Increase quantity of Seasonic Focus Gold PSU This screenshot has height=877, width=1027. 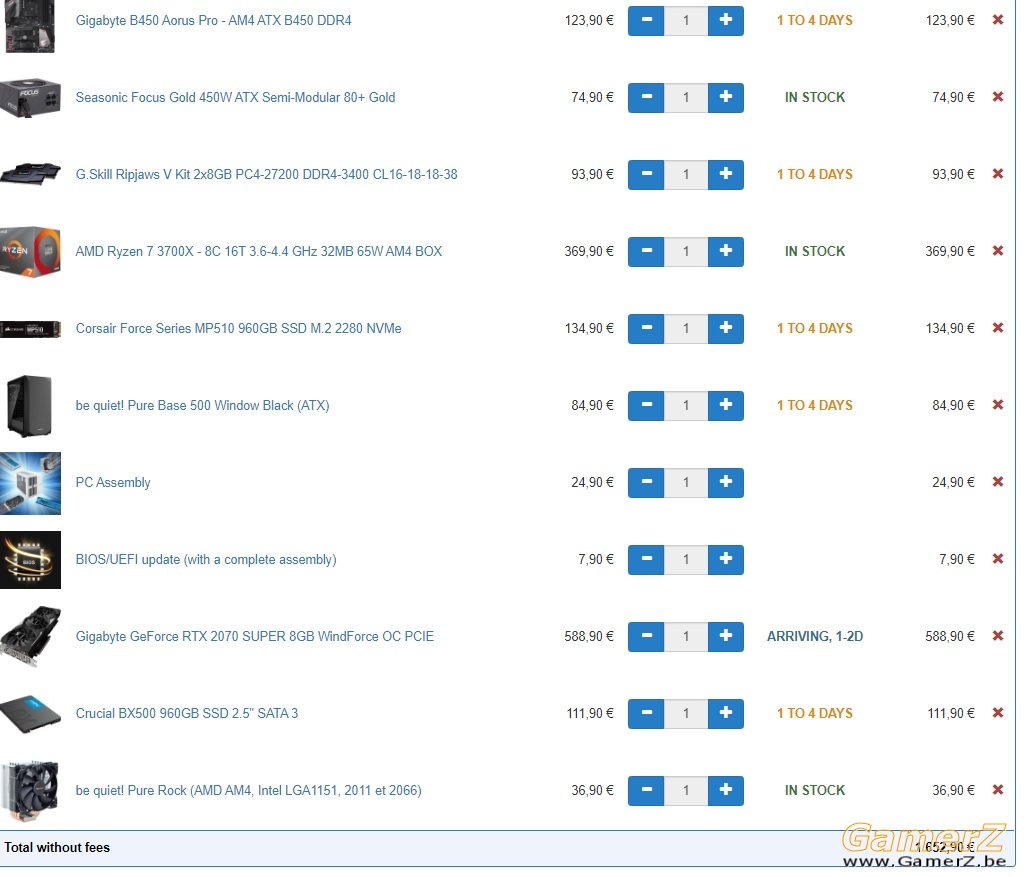click(x=726, y=98)
